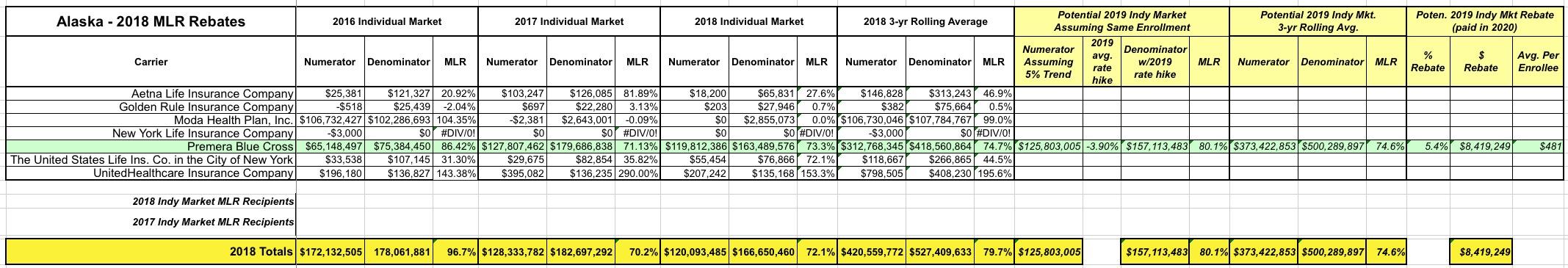The width and height of the screenshot is (1568, 268).
Task: Select the New York Life Insurance Company cell
Action: pos(151,133)
